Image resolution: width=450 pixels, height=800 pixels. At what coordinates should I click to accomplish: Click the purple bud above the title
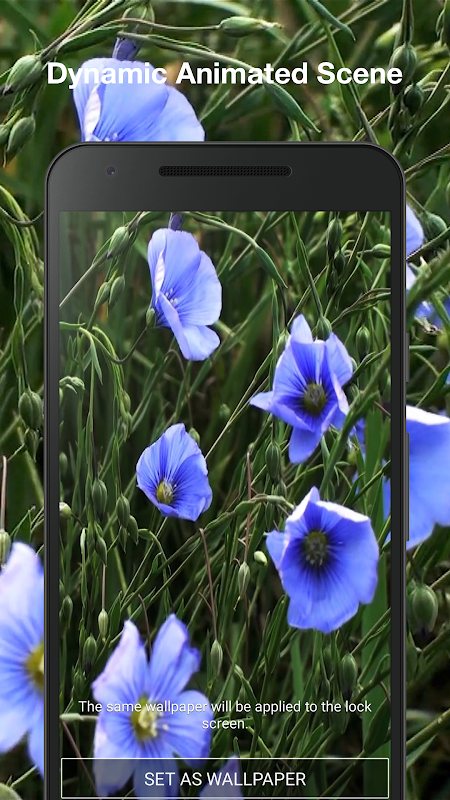pos(126,49)
